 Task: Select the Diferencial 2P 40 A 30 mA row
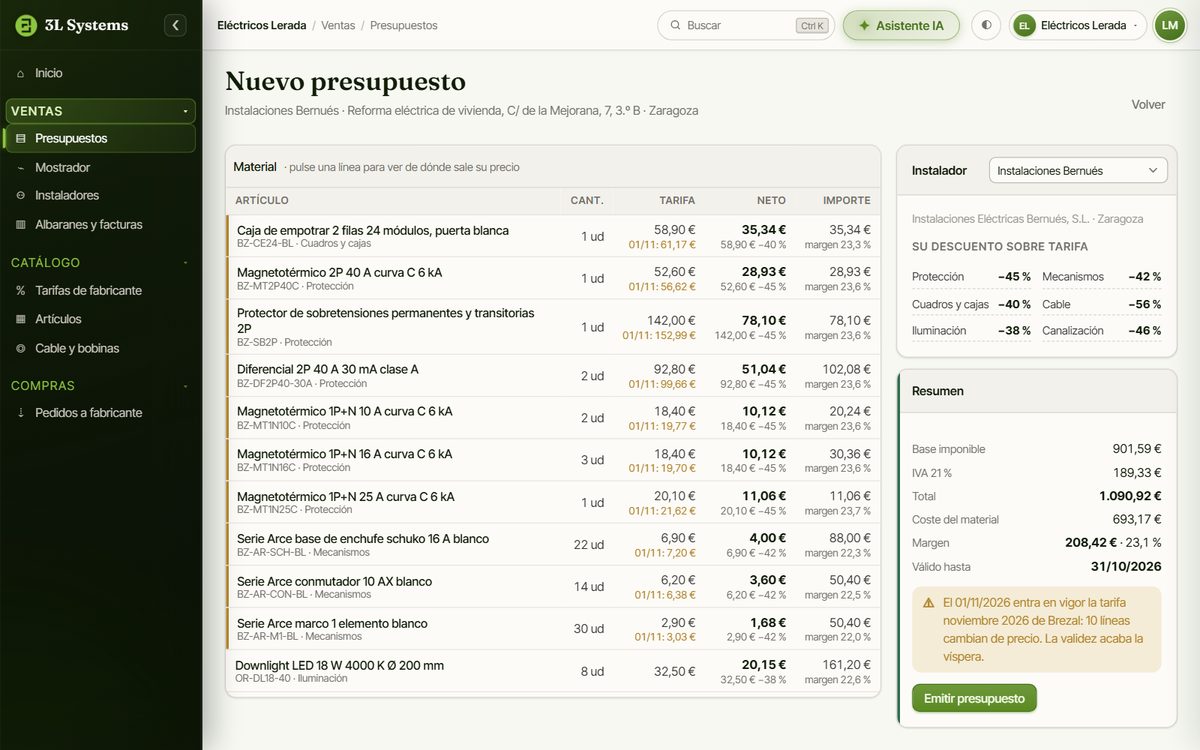tap(553, 376)
